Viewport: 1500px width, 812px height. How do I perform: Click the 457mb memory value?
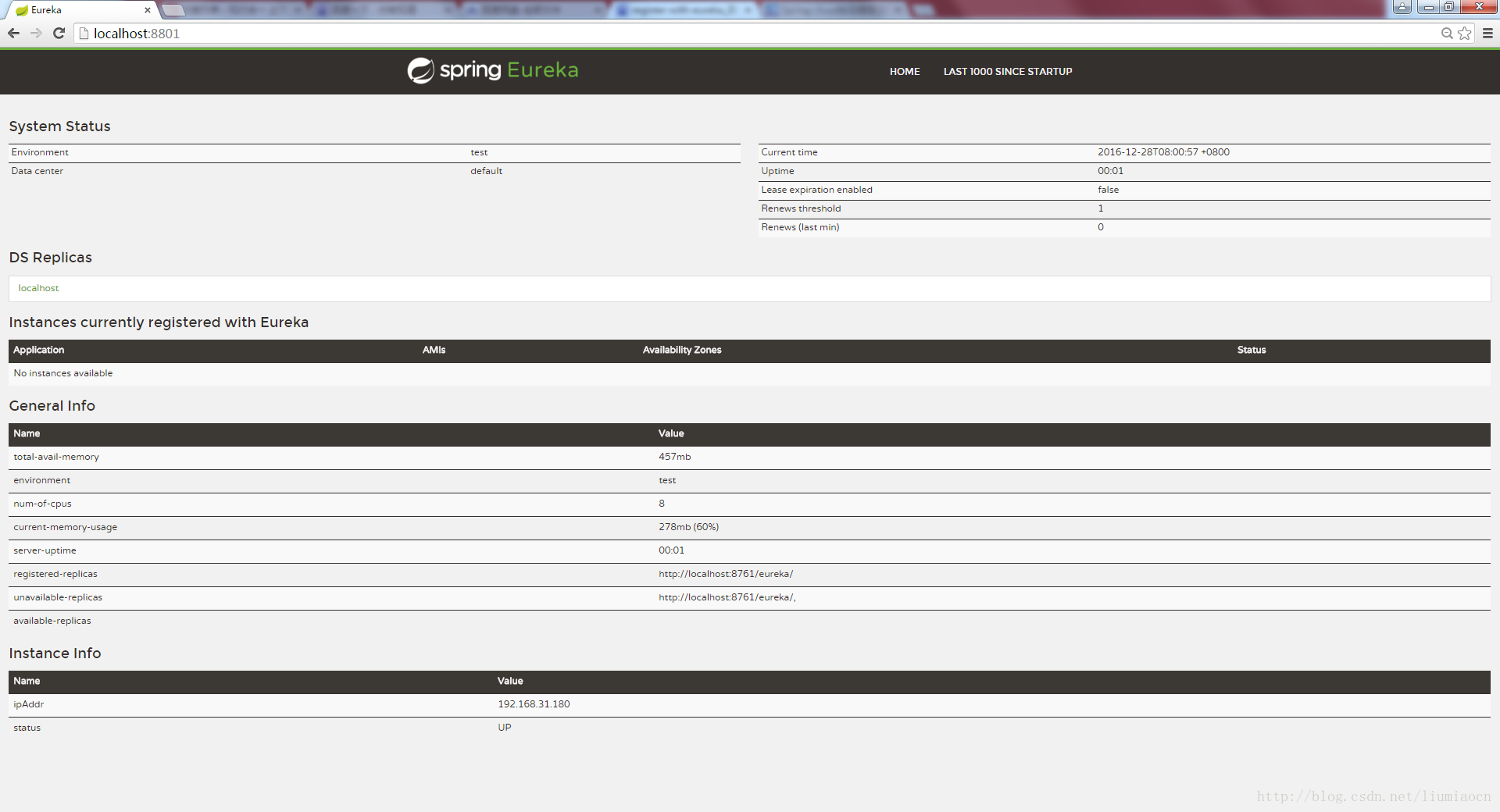pyautogui.click(x=674, y=457)
